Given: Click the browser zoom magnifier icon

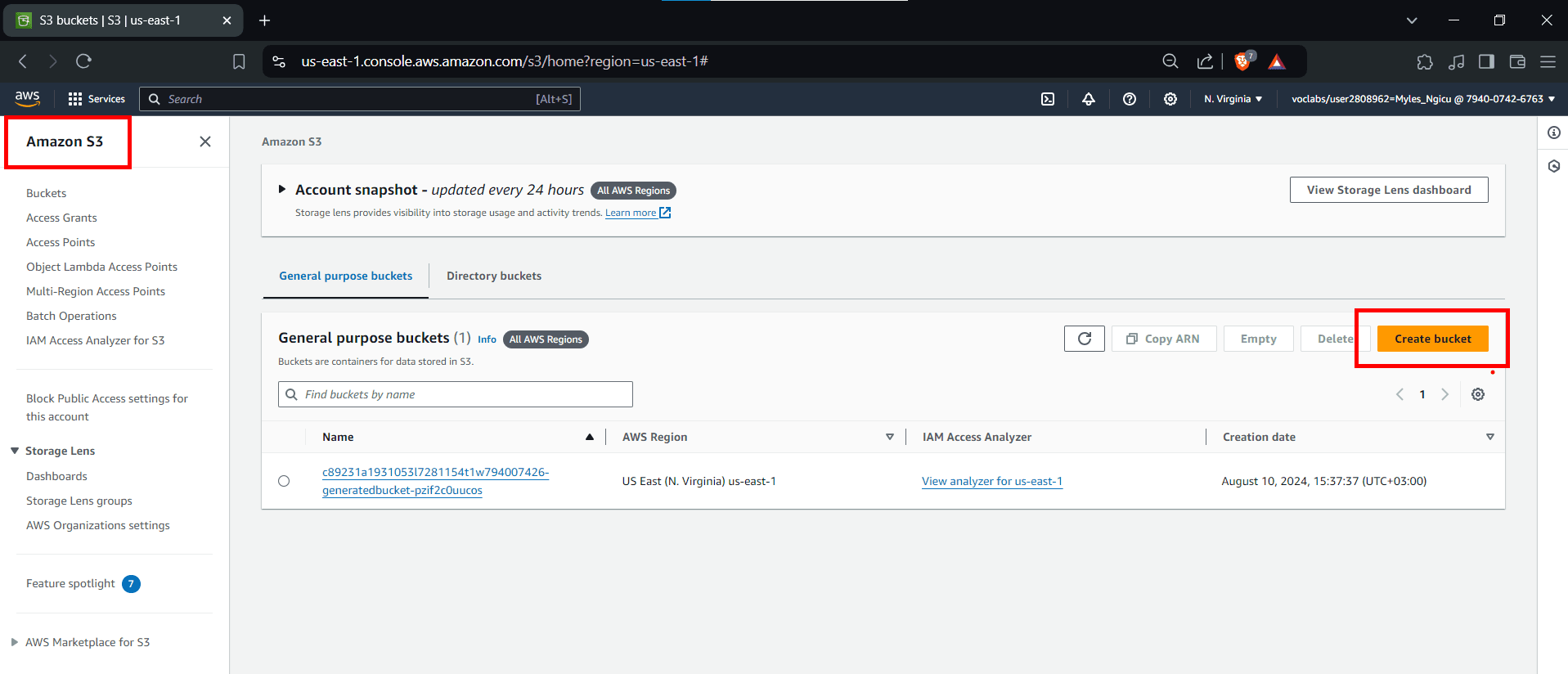Looking at the screenshot, I should pyautogui.click(x=1170, y=61).
